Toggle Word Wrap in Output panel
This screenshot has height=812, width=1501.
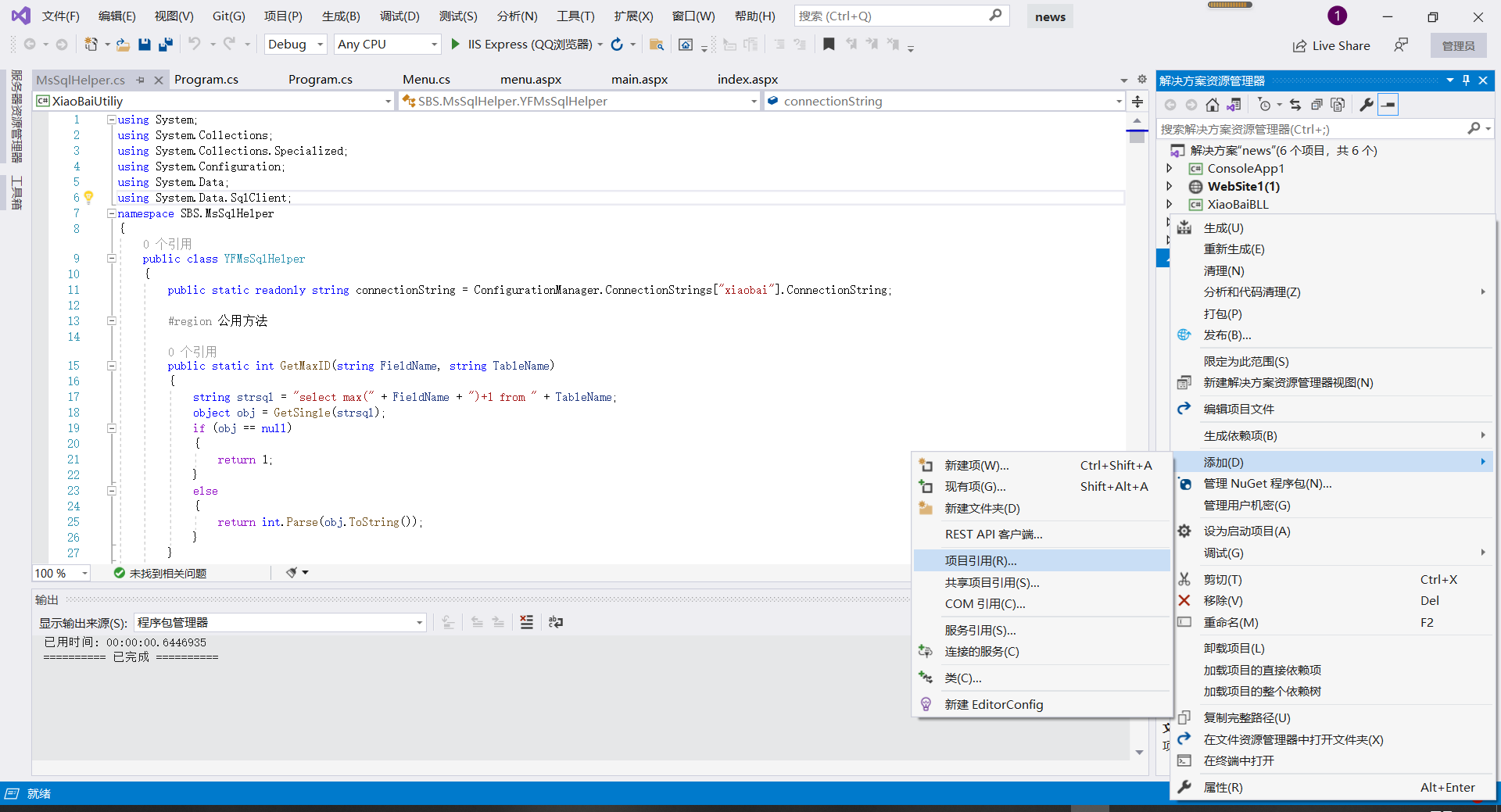click(556, 622)
